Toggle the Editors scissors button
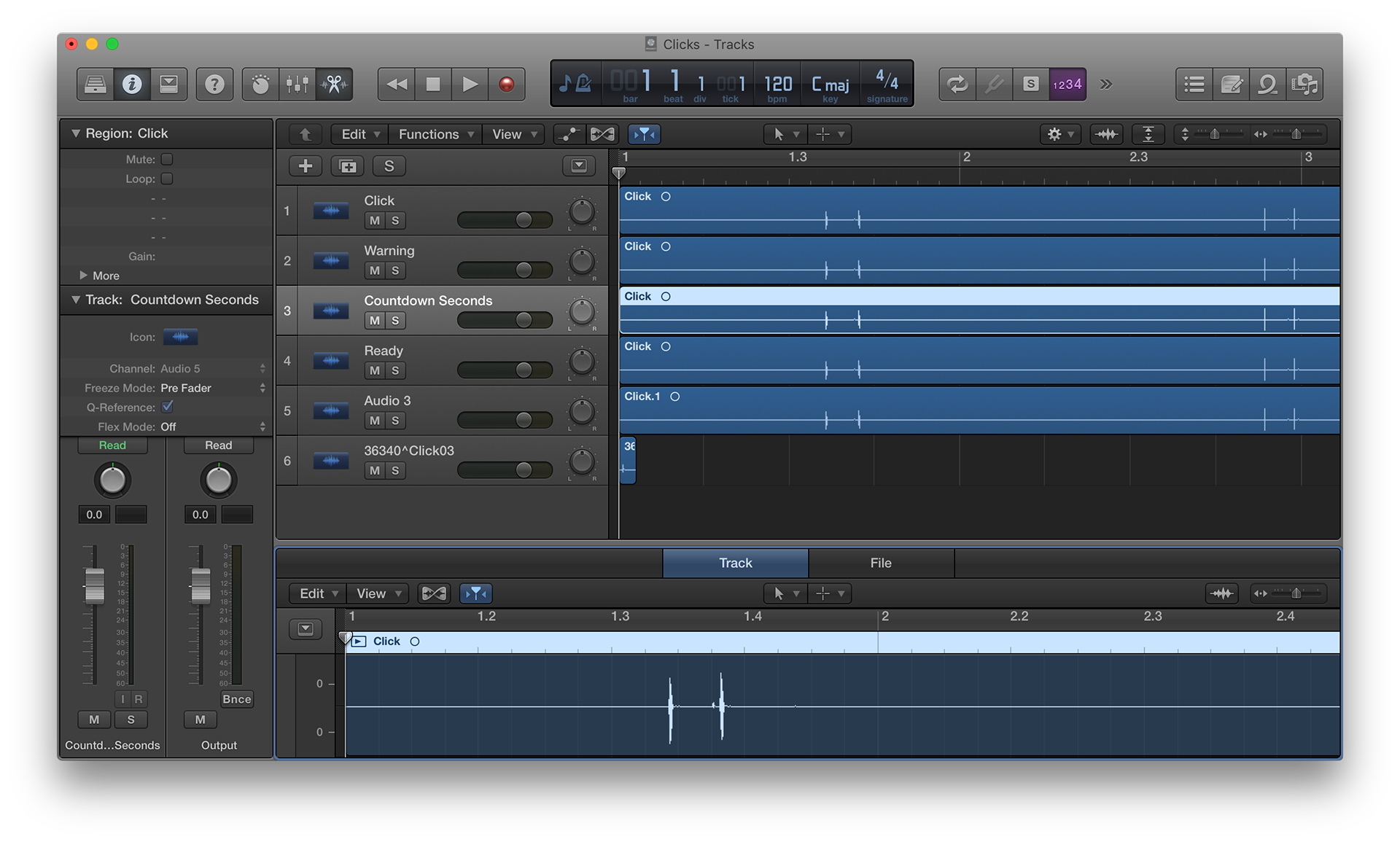 tap(335, 85)
